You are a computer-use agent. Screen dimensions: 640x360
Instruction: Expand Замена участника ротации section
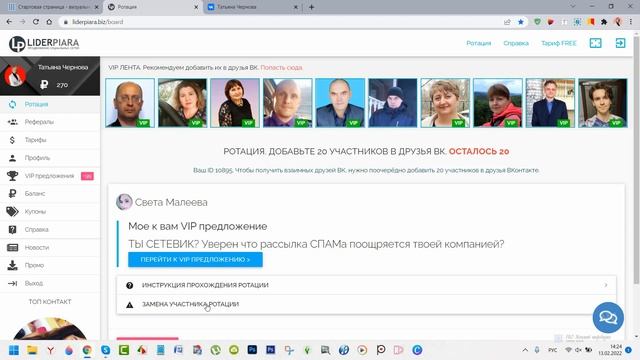pyautogui.click(x=367, y=304)
